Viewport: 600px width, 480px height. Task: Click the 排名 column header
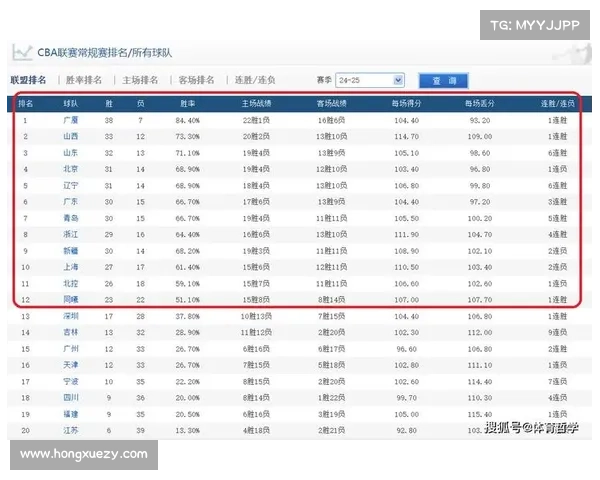coord(26,103)
